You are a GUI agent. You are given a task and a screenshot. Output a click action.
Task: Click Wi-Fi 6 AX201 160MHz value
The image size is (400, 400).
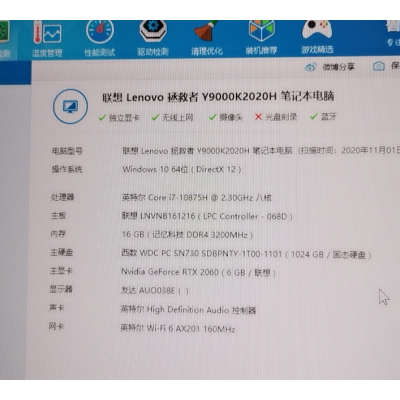pos(178,329)
